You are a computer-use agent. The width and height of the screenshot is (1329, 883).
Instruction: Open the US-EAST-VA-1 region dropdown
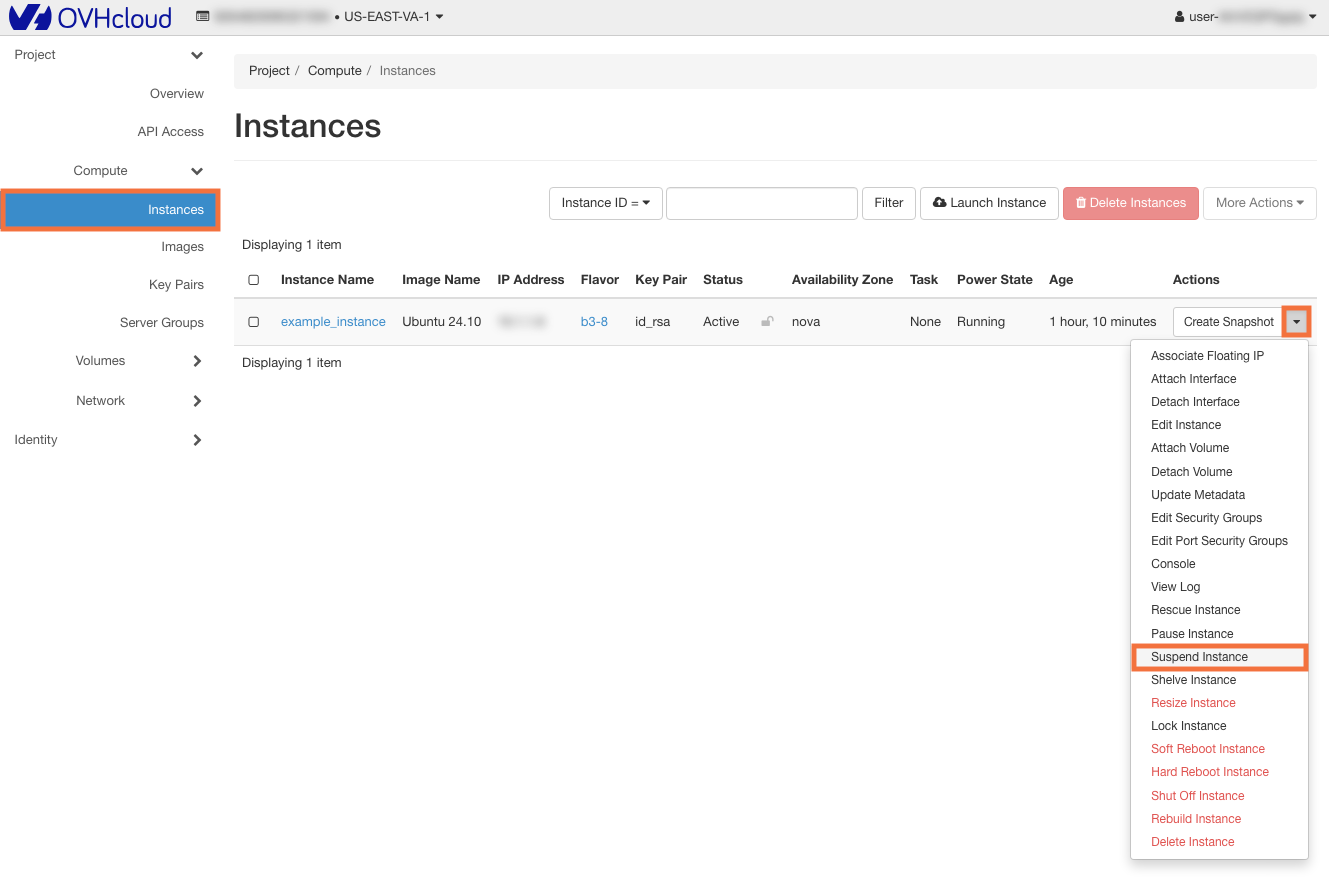(x=393, y=17)
